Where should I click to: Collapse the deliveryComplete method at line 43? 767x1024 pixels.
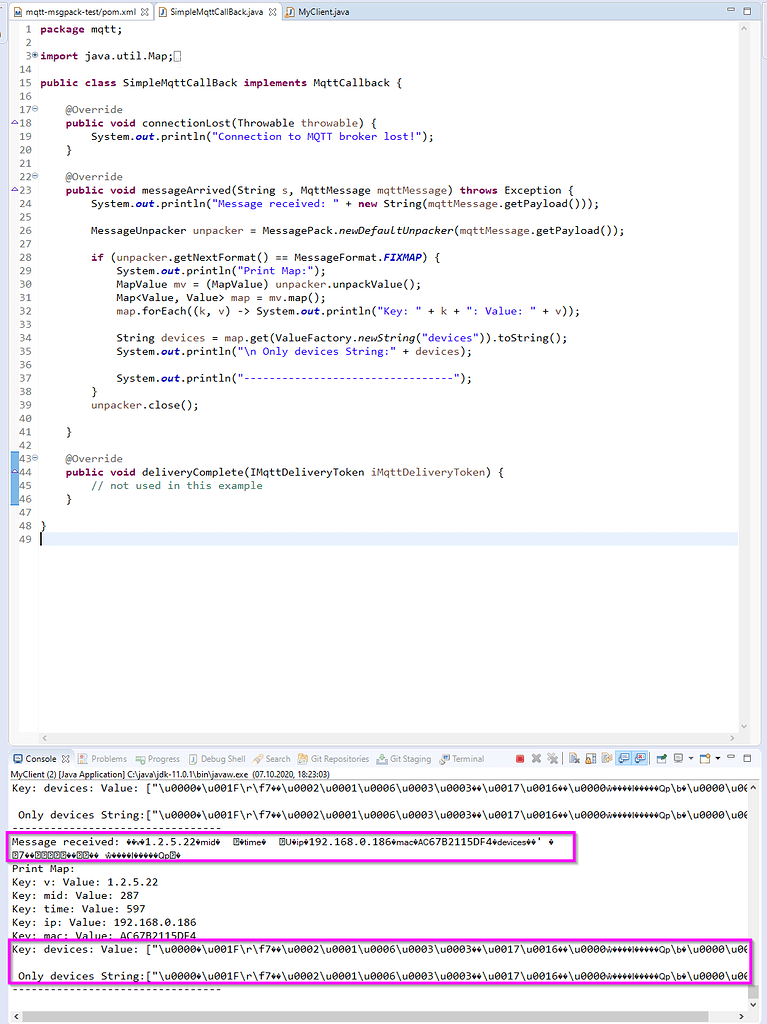(35, 458)
